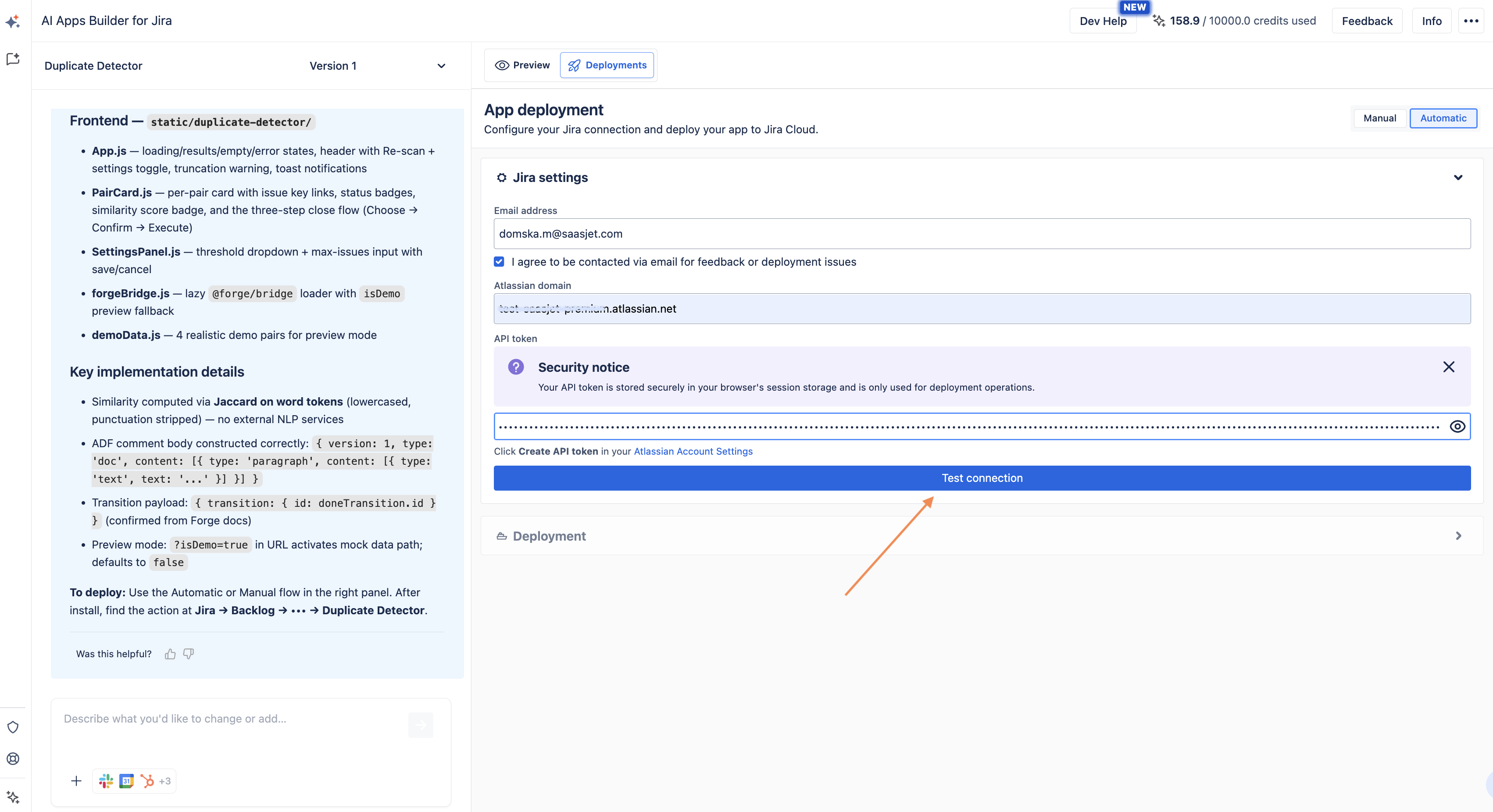Click the gear icon beside Jira settings
The image size is (1493, 812).
501,178
